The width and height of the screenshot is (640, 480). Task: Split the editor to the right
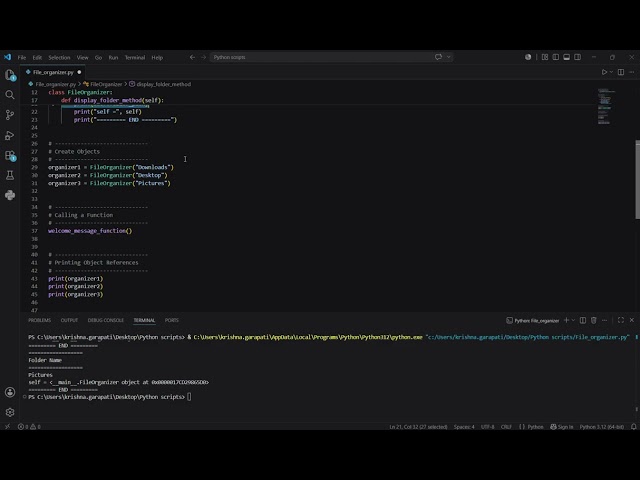pos(621,72)
